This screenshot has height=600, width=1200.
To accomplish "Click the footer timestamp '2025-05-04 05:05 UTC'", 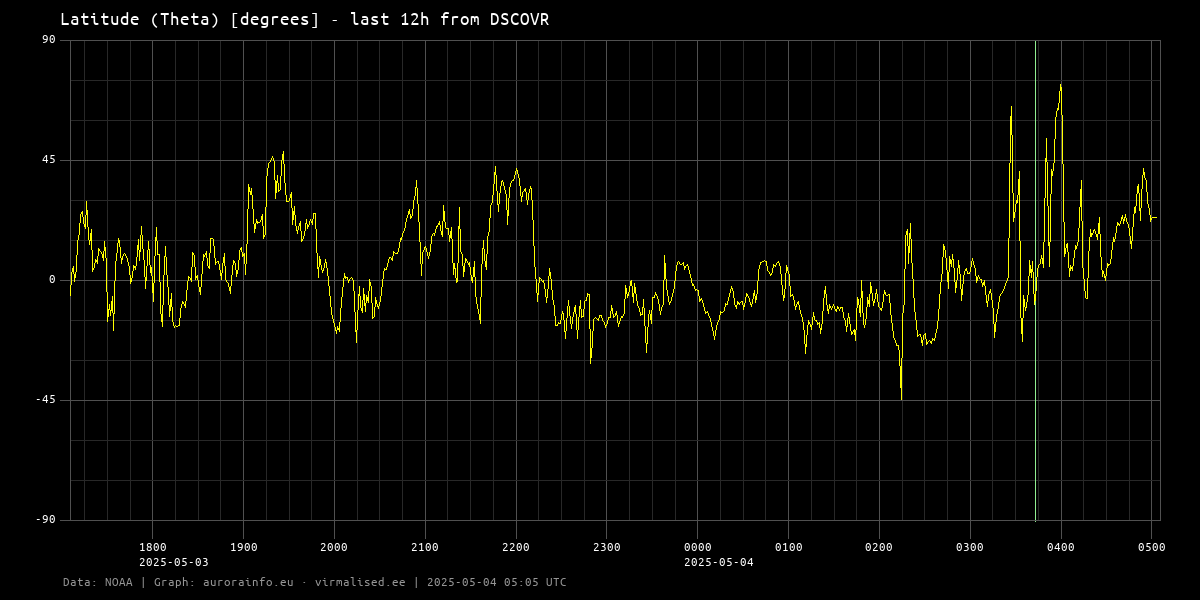I will 497,582.
